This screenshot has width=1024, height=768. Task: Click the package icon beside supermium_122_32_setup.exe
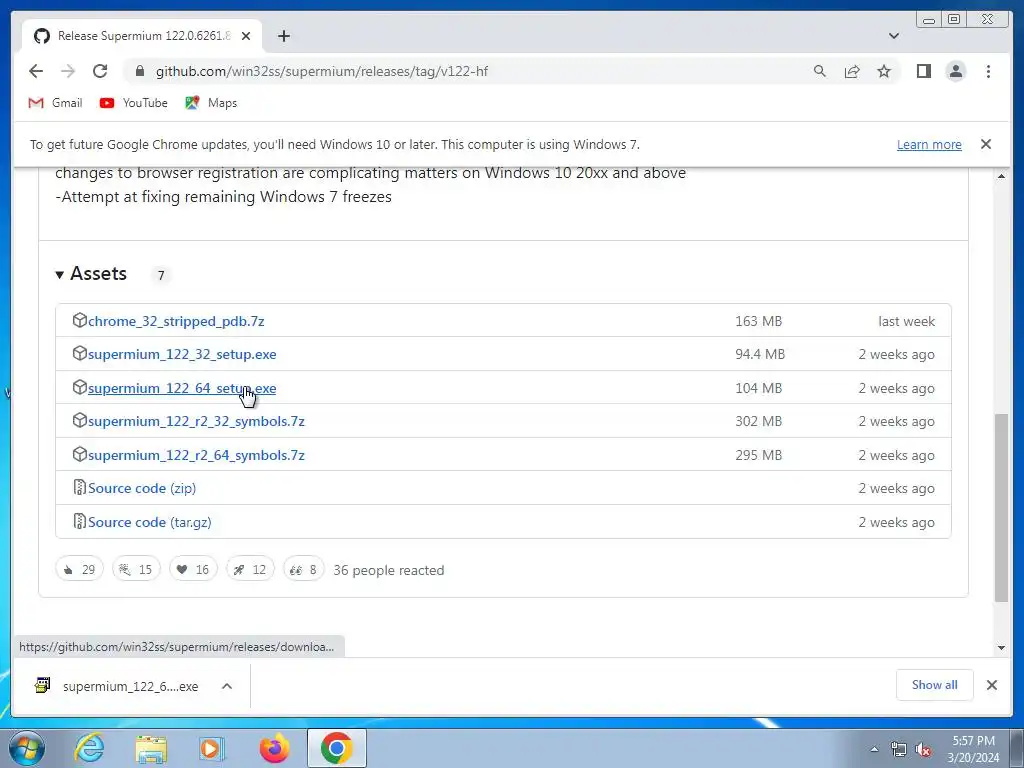click(x=79, y=353)
